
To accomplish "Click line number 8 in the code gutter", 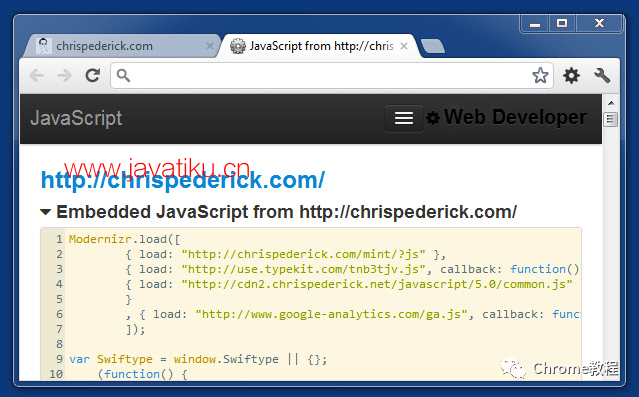I will (x=59, y=344).
